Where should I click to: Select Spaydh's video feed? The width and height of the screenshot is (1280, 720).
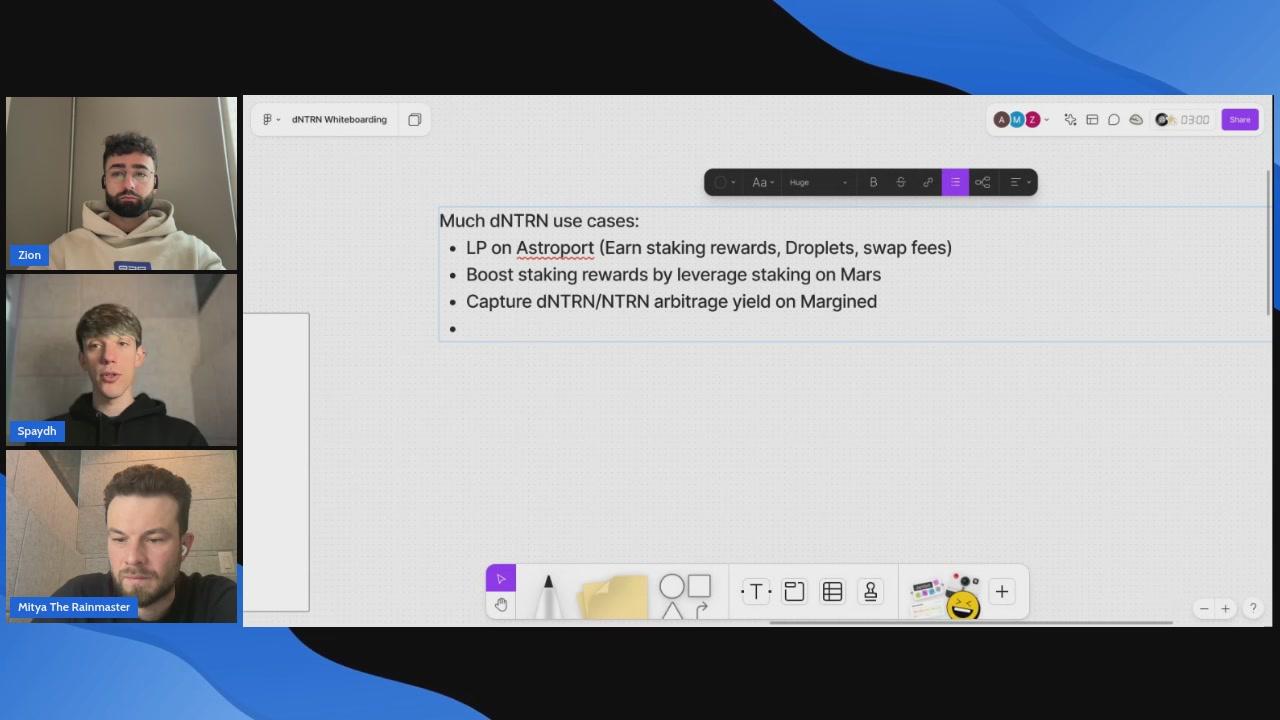(121, 360)
